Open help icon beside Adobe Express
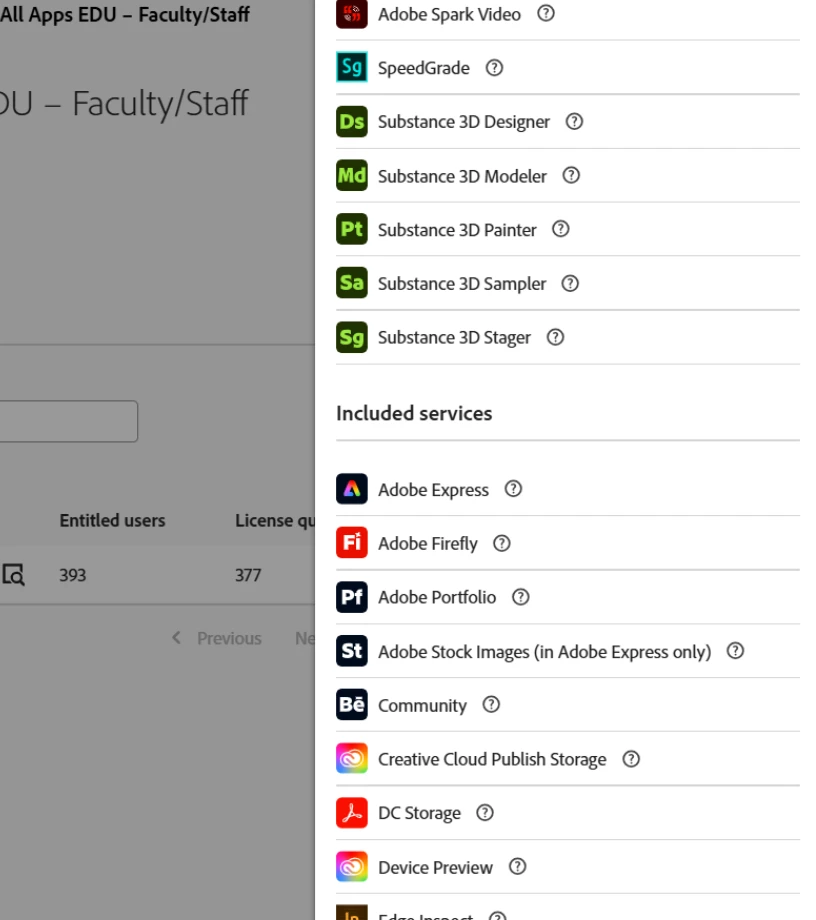This screenshot has width=816, height=920. (513, 489)
